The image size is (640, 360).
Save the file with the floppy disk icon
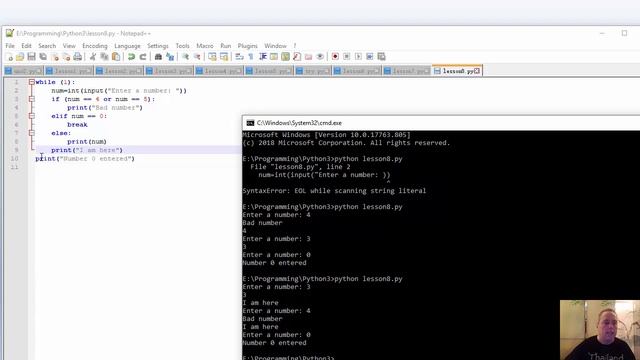(x=31, y=57)
